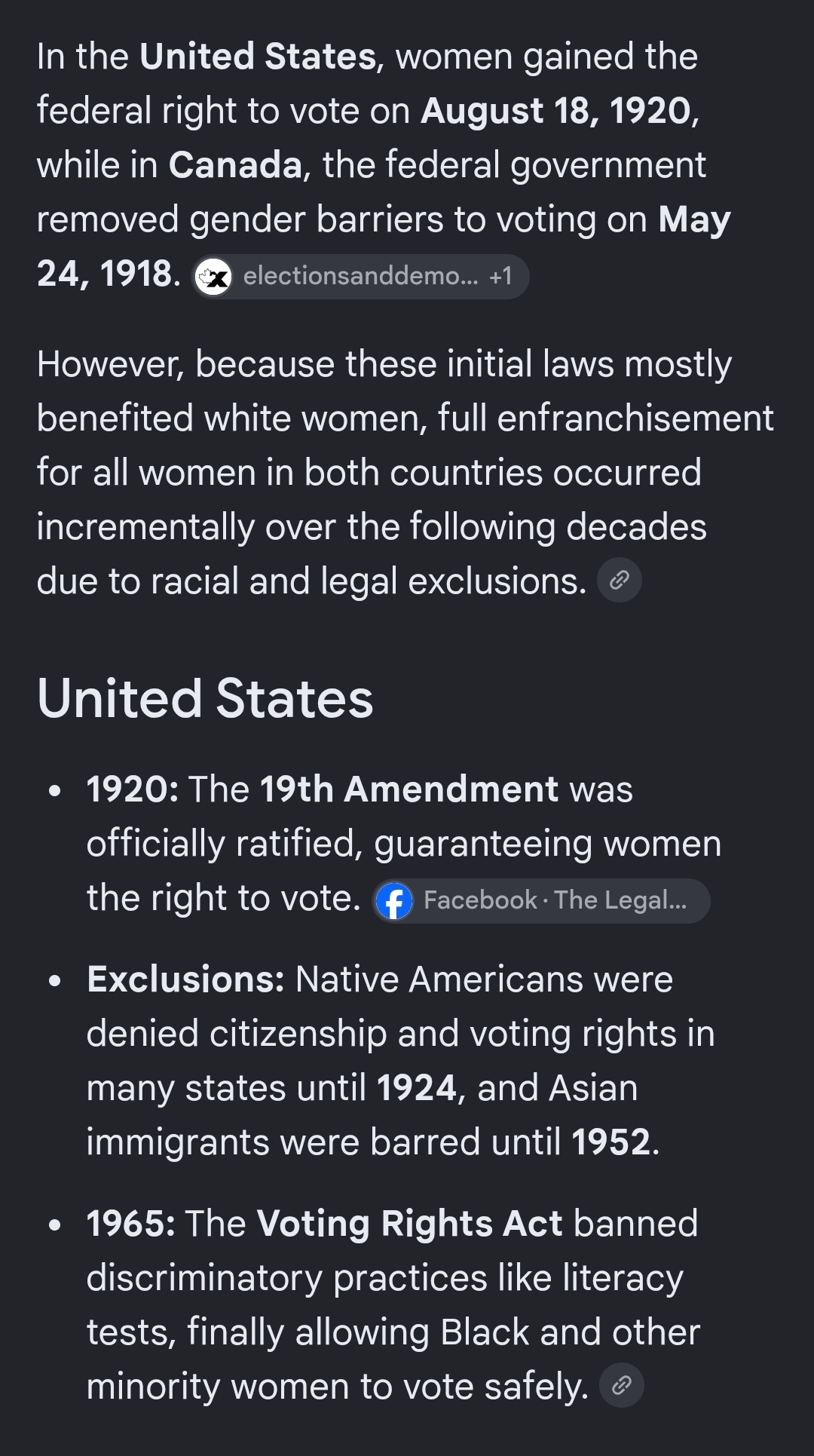
Task: Click the bold 'Canada' text
Action: [235, 165]
